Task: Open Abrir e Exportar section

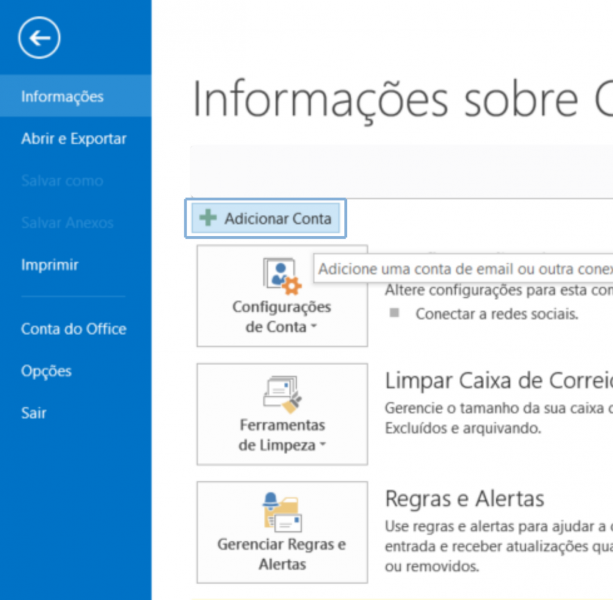Action: coord(75,138)
